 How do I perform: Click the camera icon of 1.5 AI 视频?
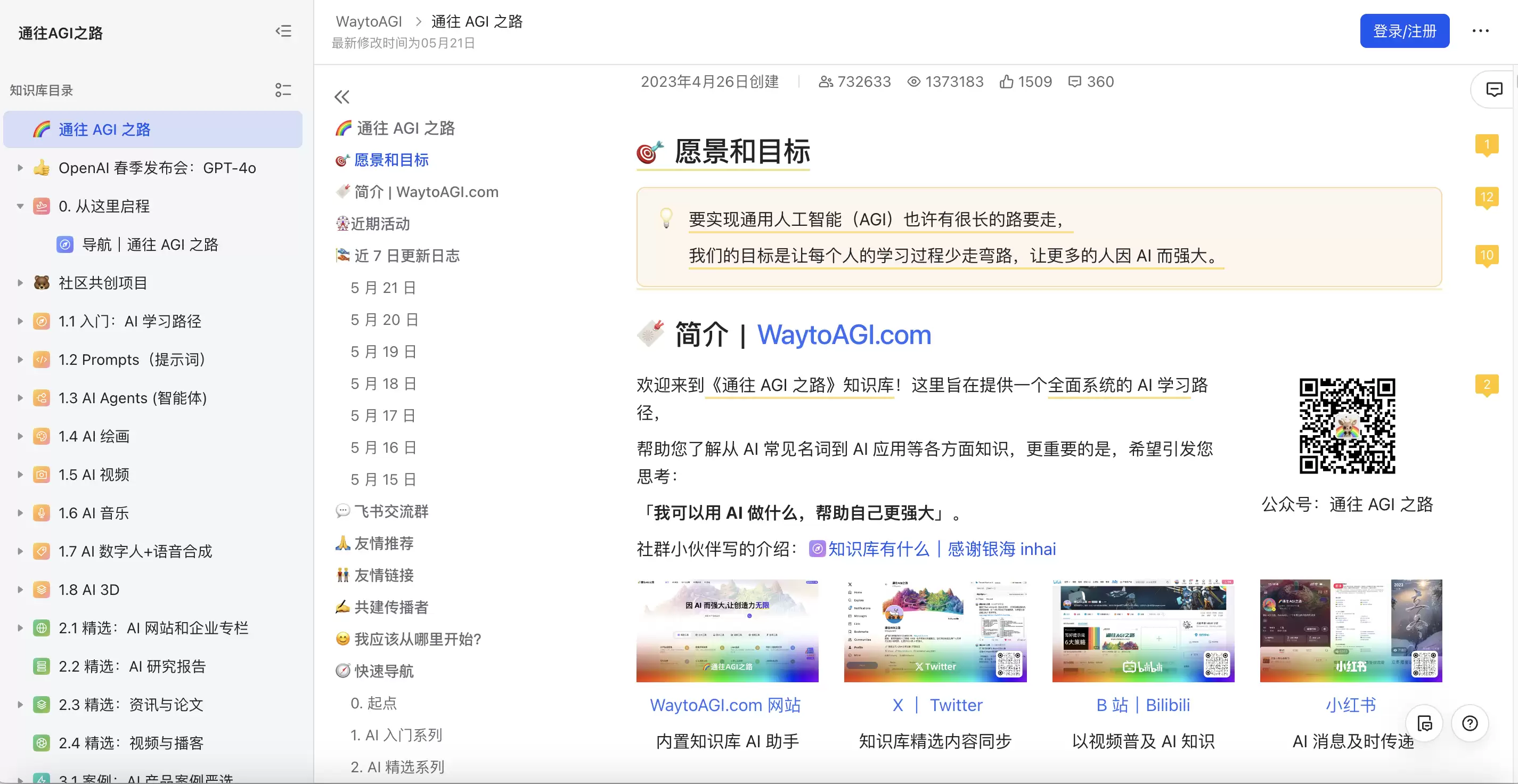(41, 475)
